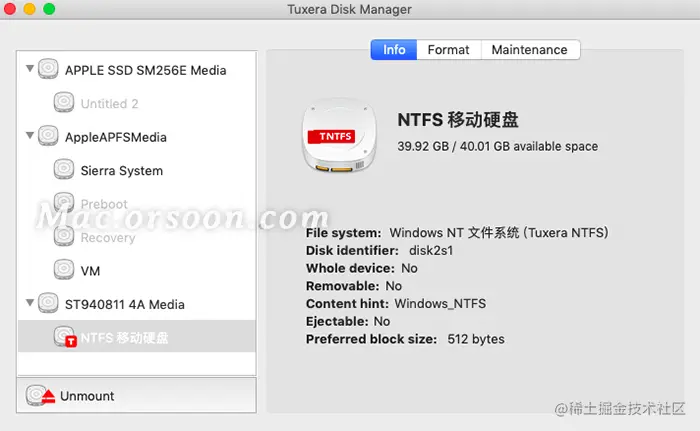Click the Unmount eject icon
This screenshot has height=431, width=700.
40,395
